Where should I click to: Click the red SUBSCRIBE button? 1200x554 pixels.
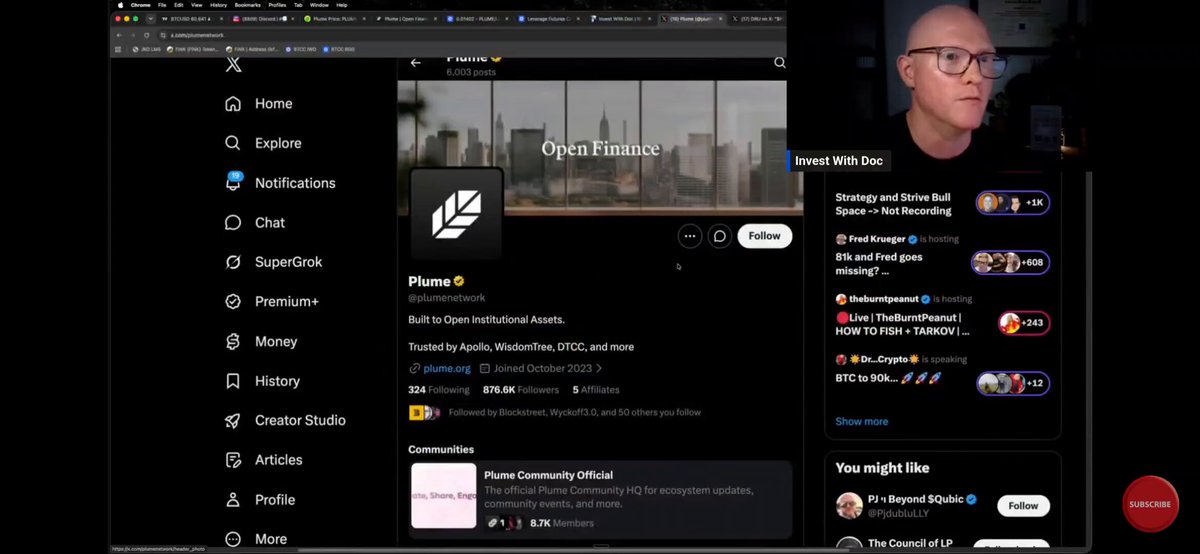coord(1150,504)
